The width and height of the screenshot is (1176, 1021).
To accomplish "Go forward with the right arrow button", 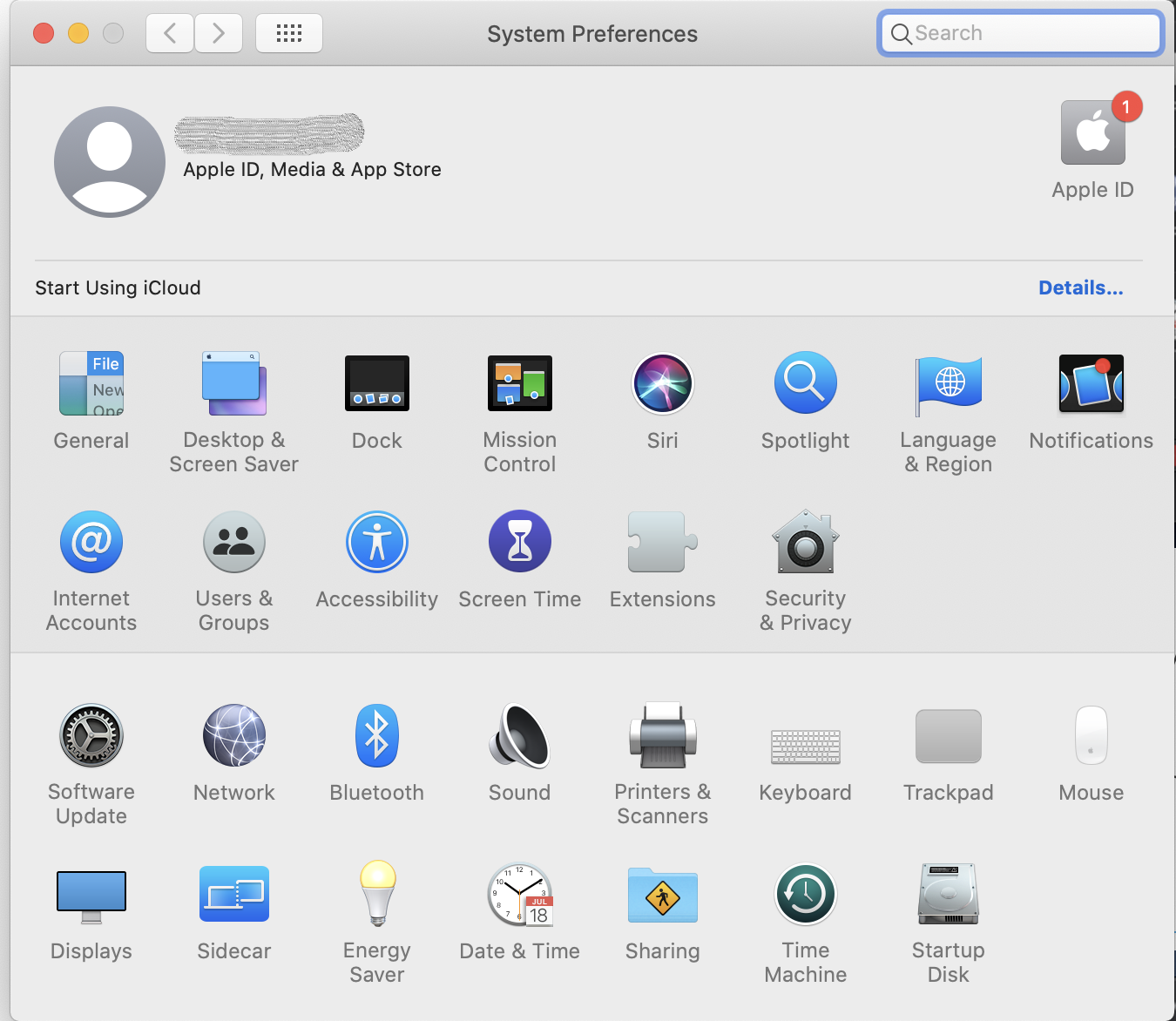I will tap(219, 33).
